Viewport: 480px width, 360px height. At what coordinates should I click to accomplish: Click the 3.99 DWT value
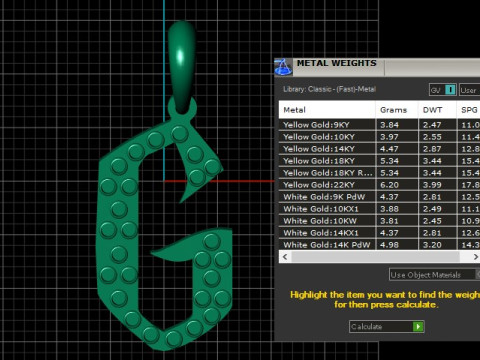(x=432, y=185)
